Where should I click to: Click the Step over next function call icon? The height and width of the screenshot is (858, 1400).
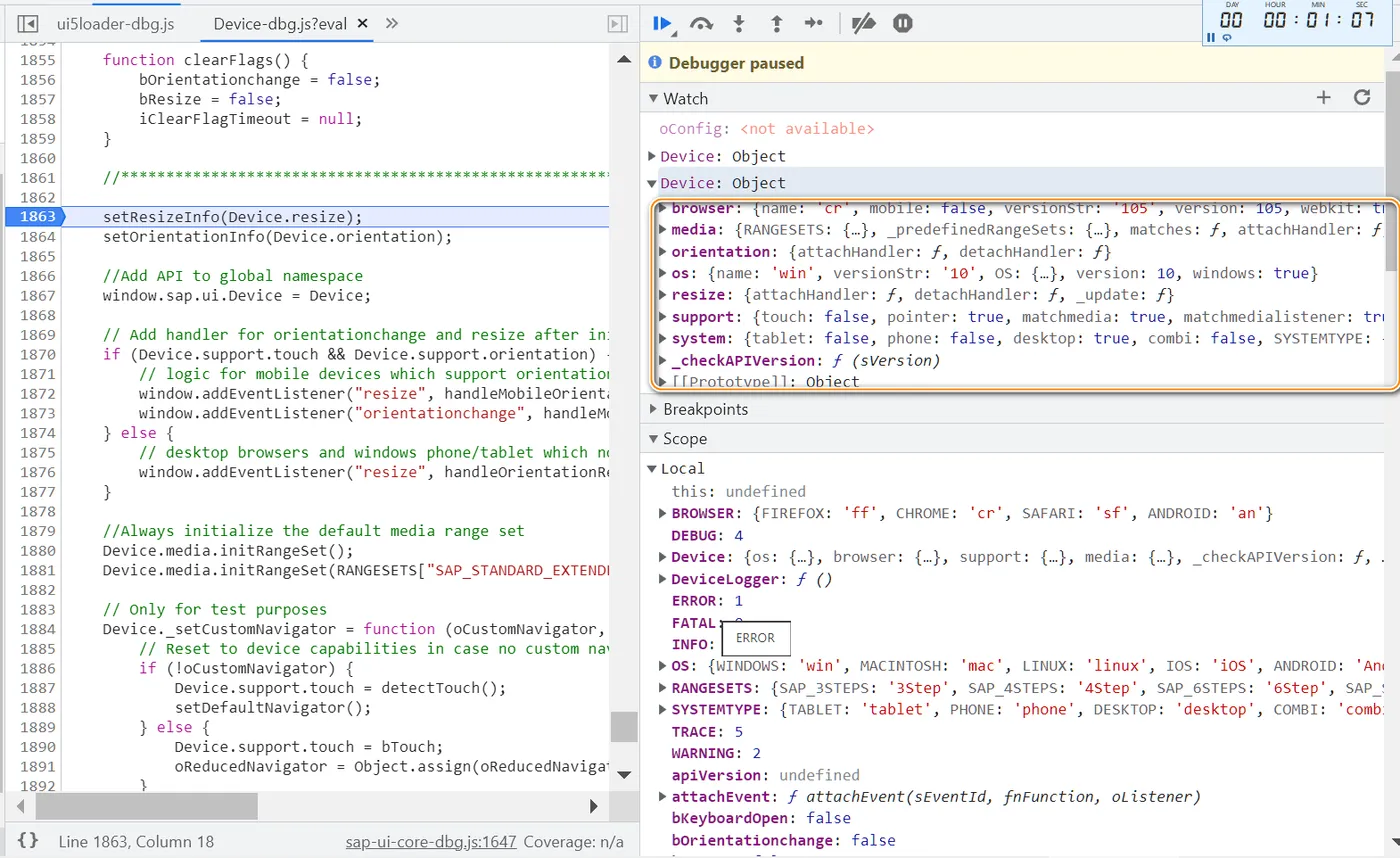[701, 23]
